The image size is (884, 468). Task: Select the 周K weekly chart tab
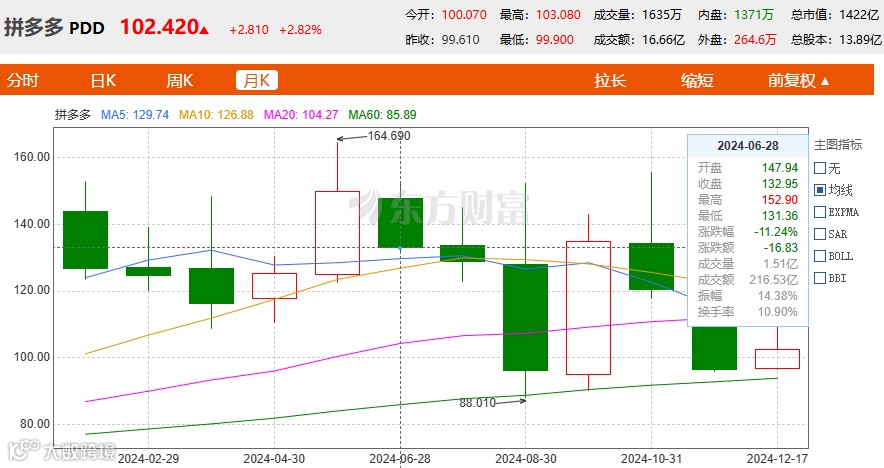[179, 81]
